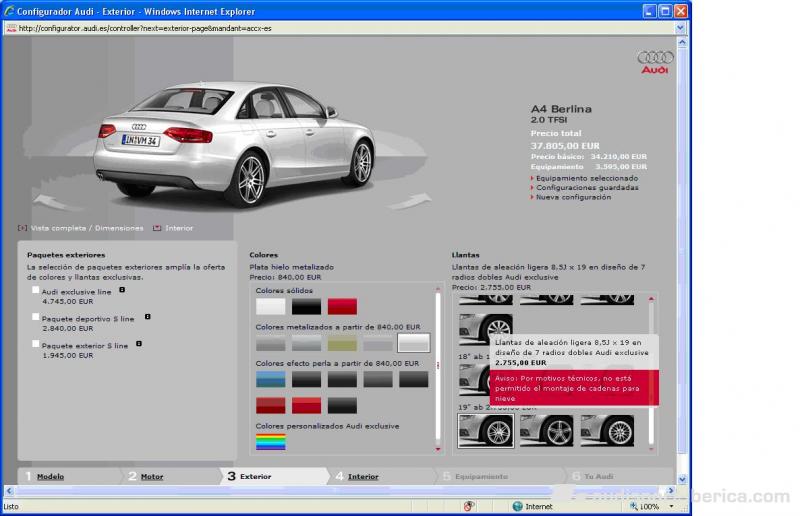The image size is (800, 516).
Task: Click the Interior view icon
Action: point(157,228)
